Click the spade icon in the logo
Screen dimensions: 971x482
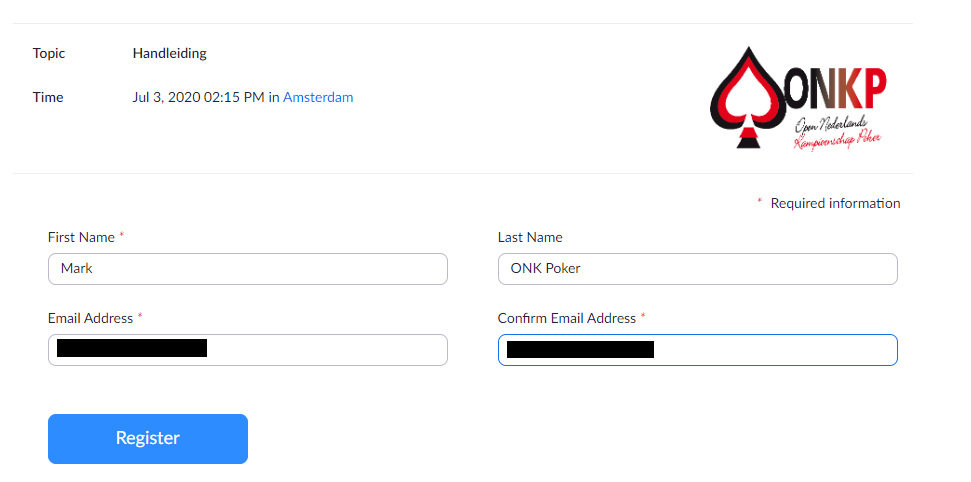click(x=747, y=99)
